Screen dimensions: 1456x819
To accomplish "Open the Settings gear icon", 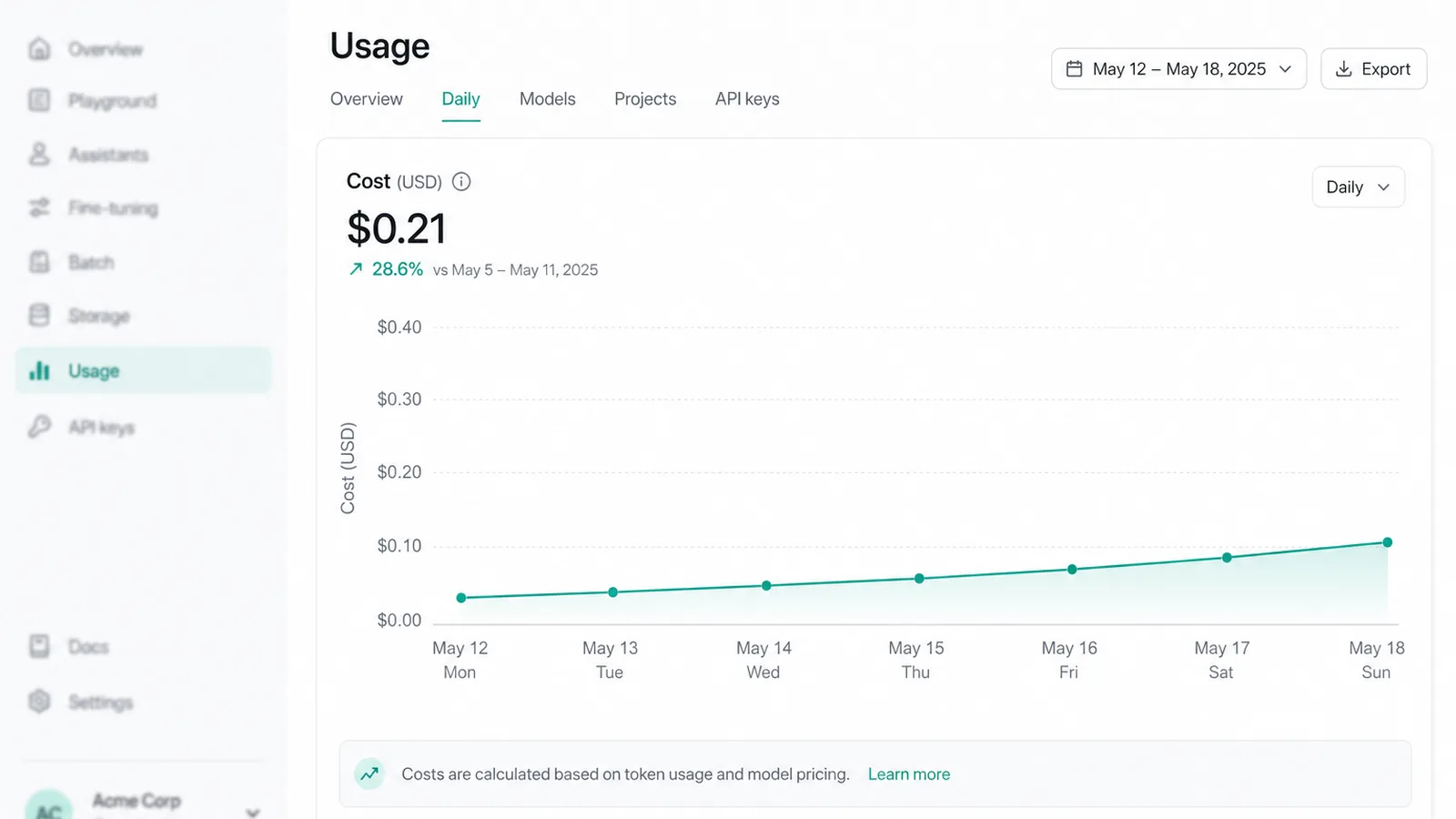I will click(39, 702).
